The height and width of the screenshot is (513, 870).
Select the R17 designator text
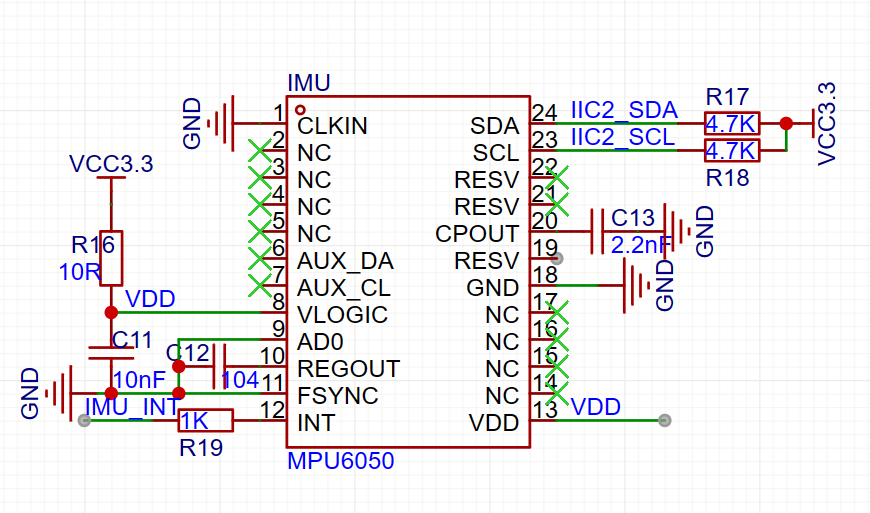(727, 96)
